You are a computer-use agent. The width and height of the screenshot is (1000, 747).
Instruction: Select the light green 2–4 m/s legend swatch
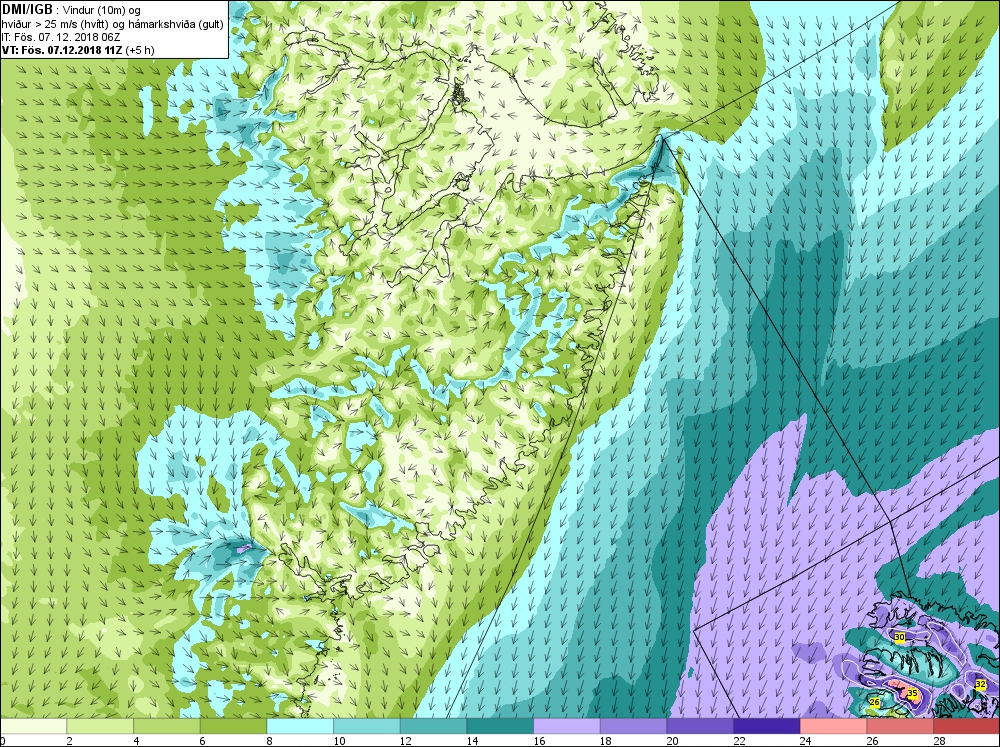(100, 726)
